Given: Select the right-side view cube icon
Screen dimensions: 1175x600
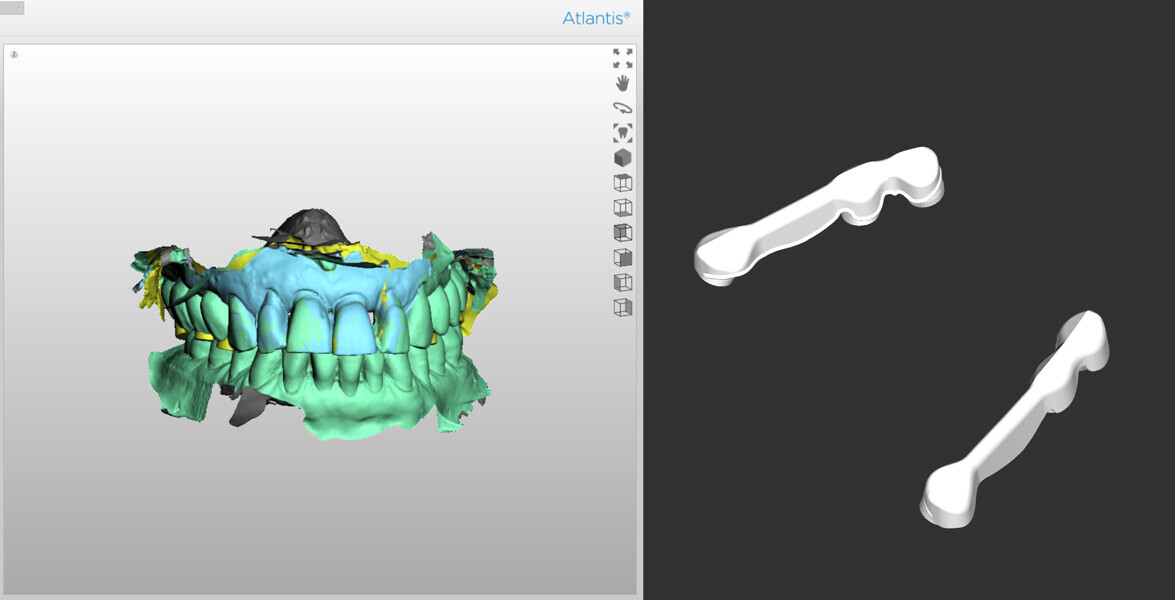Looking at the screenshot, I should 621,258.
